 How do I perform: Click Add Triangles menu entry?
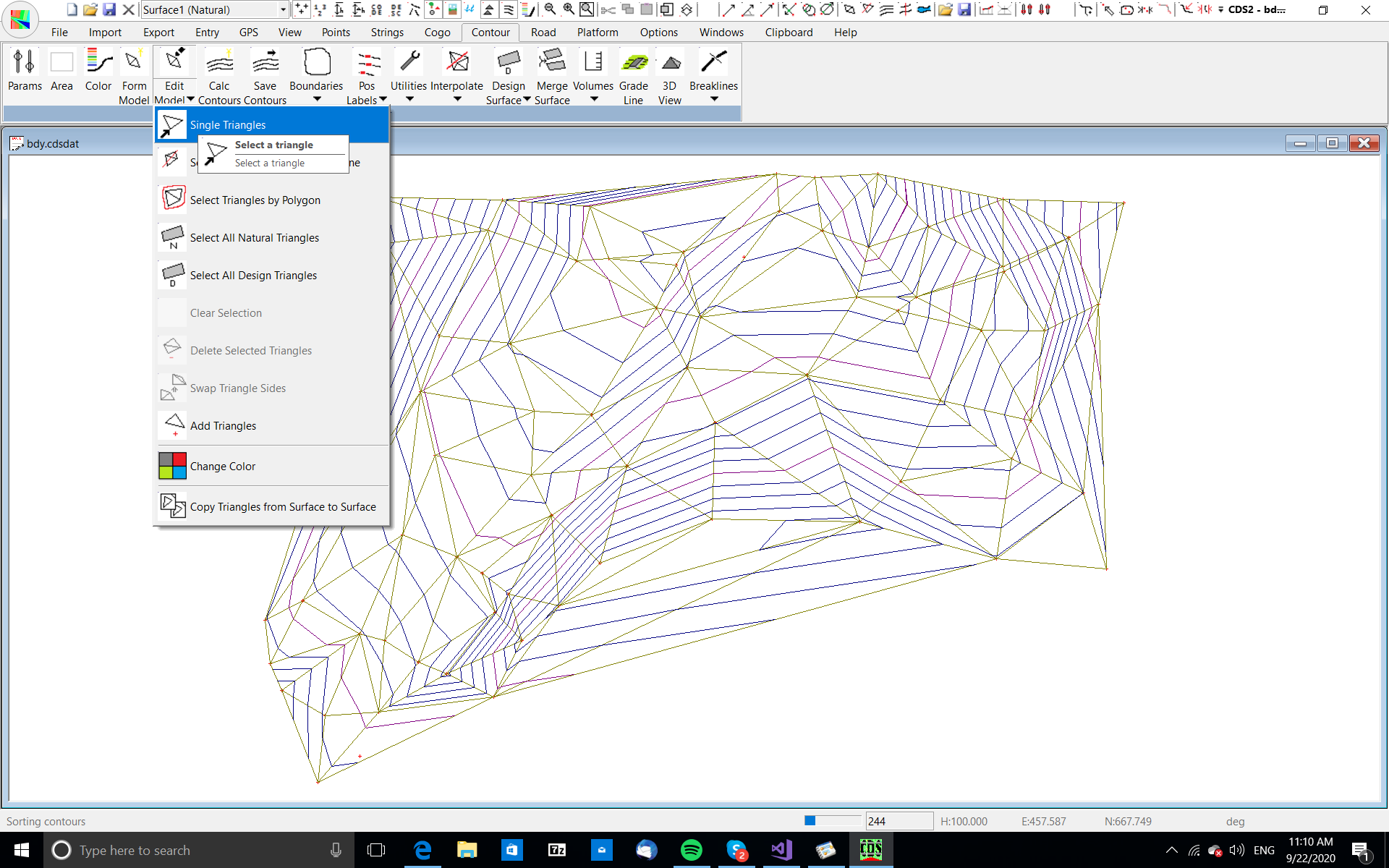(x=223, y=426)
